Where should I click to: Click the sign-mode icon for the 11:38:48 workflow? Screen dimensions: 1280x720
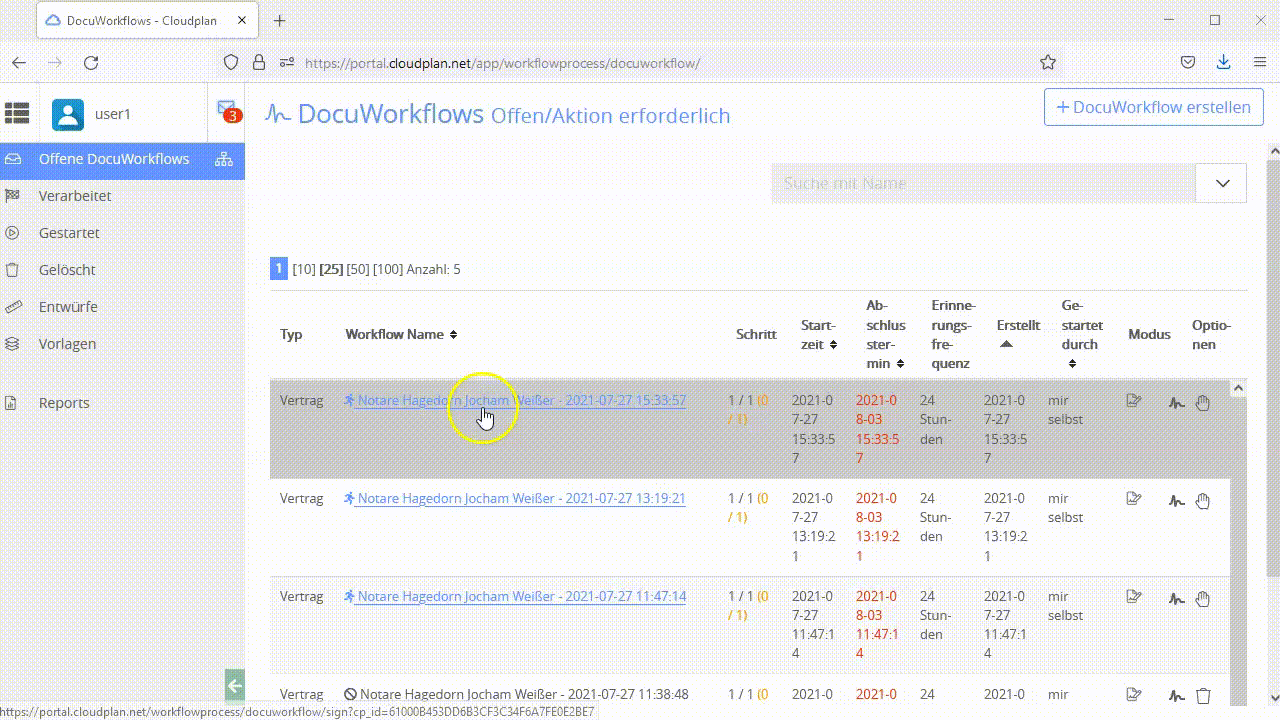pyautogui.click(x=1133, y=694)
